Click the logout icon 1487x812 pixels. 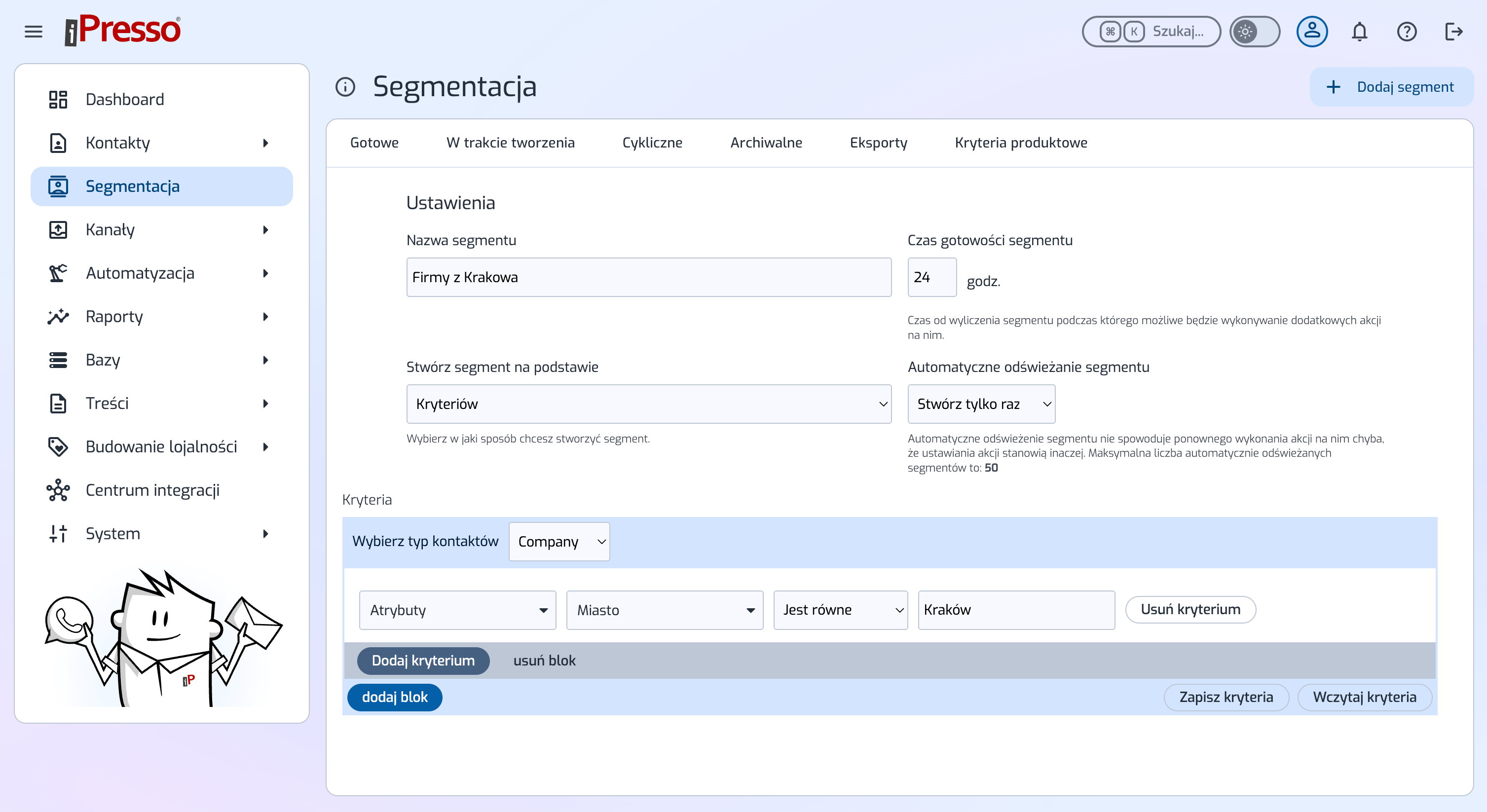(x=1453, y=31)
